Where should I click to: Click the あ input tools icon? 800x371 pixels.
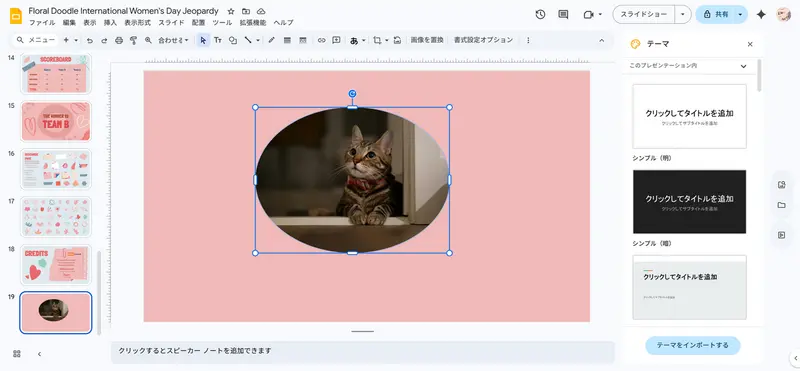pyautogui.click(x=354, y=40)
